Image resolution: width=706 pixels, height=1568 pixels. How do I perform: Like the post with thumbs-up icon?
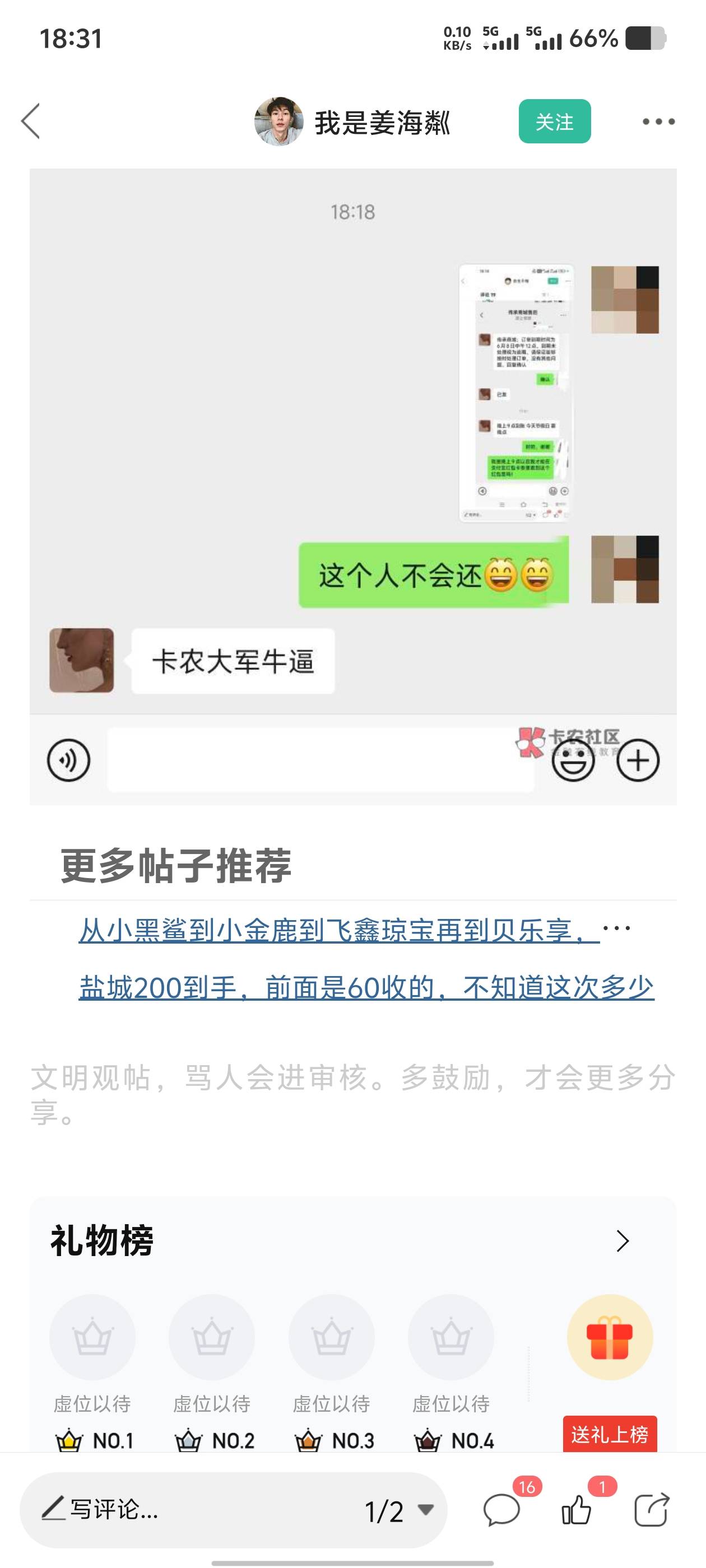[x=576, y=1510]
